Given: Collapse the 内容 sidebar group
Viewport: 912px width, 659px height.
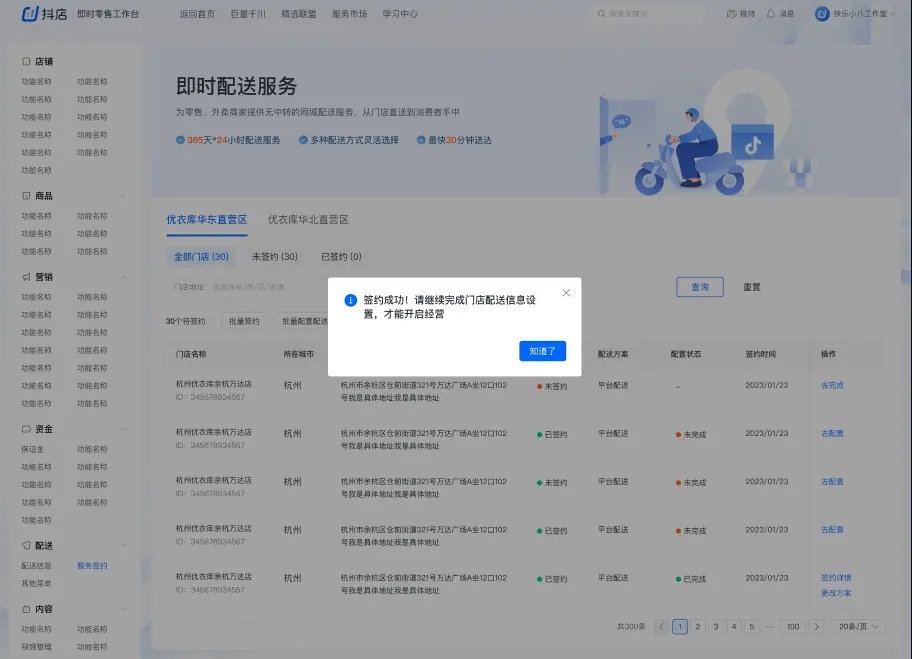Looking at the screenshot, I should click(123, 609).
